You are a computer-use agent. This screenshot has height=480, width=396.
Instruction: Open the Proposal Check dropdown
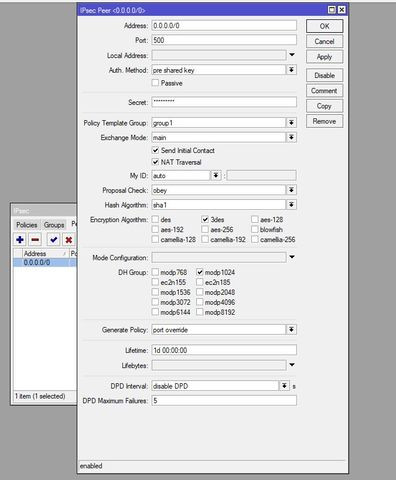click(x=291, y=190)
